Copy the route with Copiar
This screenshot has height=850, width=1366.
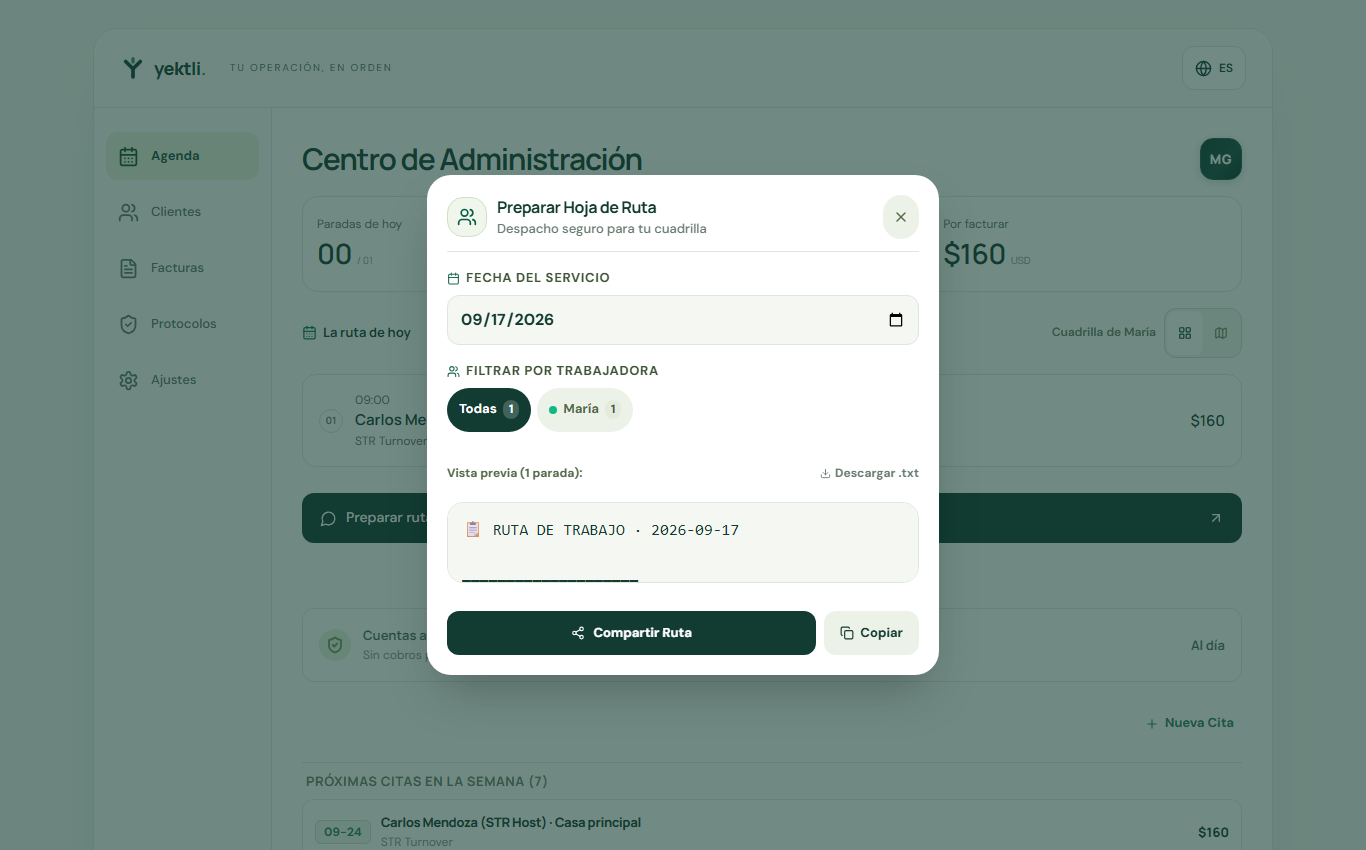pyautogui.click(x=871, y=633)
